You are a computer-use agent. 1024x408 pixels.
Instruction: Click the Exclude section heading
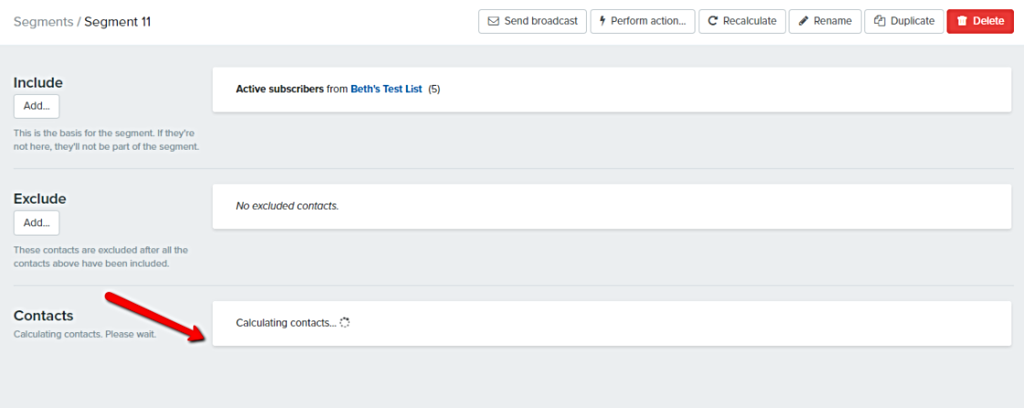[x=40, y=198]
